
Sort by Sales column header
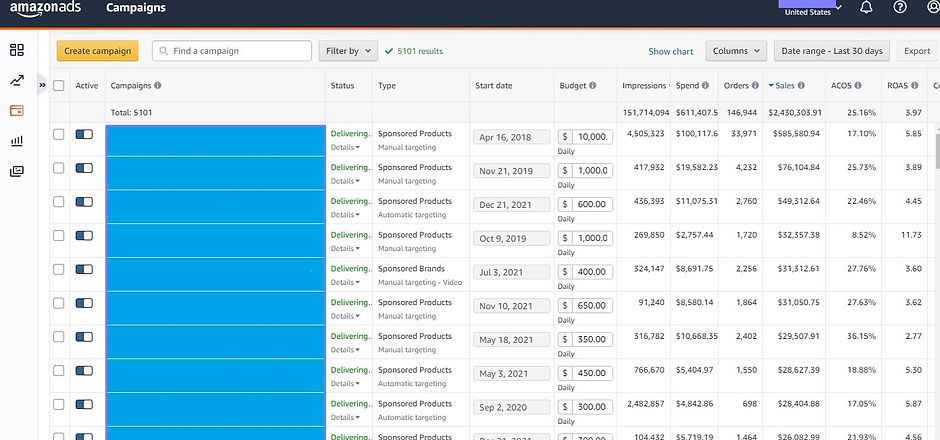(x=786, y=86)
